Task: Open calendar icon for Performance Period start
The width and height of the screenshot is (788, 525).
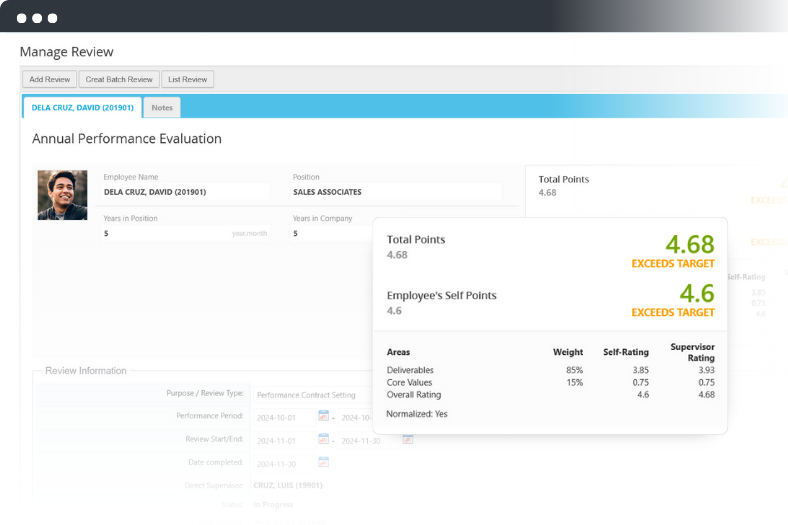Action: (x=324, y=416)
